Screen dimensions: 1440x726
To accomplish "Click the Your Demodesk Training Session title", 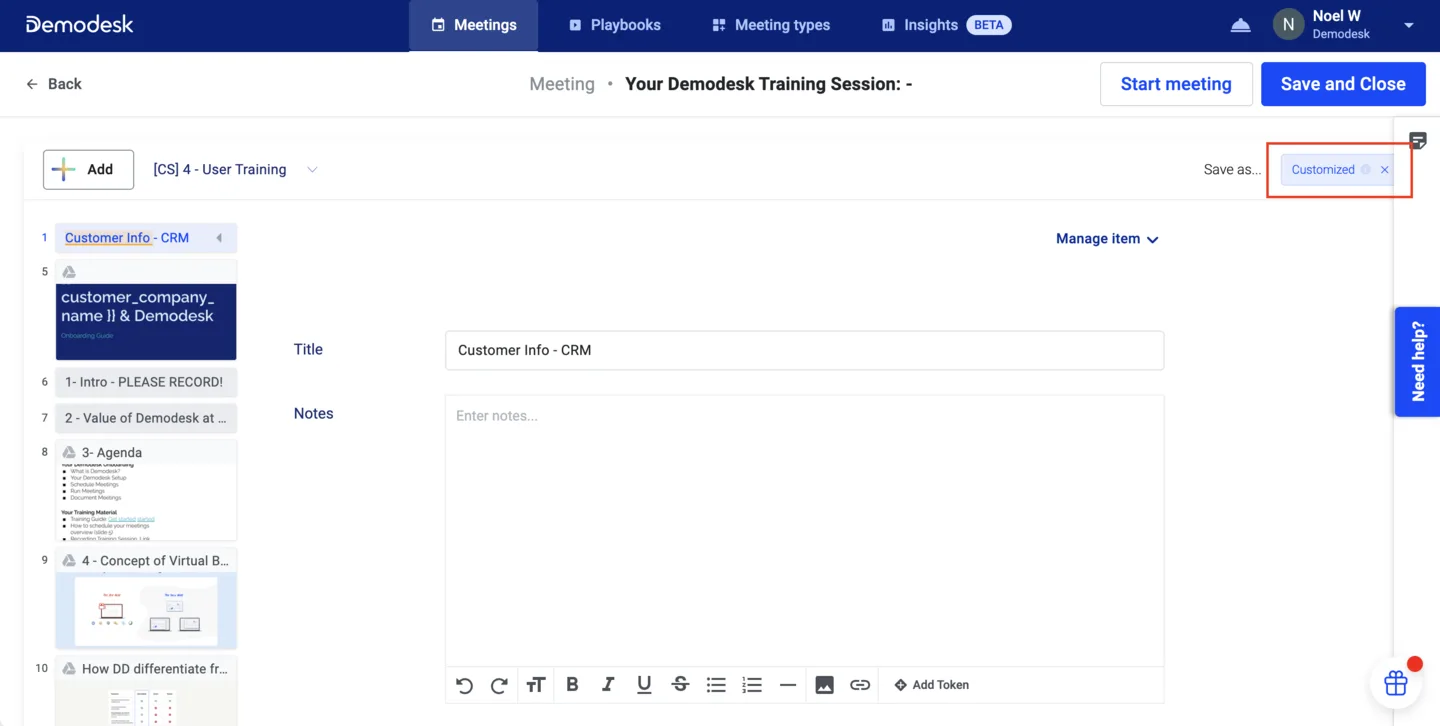I will pyautogui.click(x=768, y=84).
